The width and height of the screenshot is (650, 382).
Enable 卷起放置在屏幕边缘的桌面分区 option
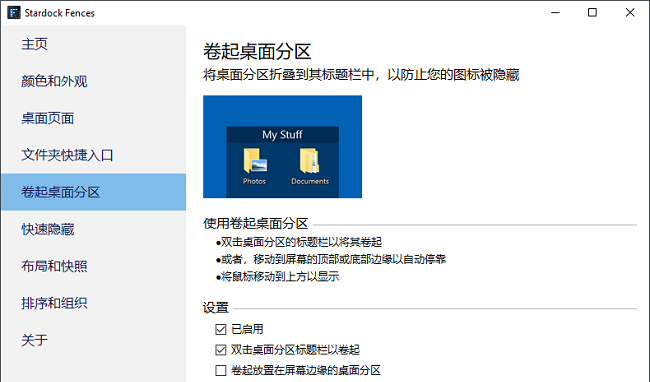pyautogui.click(x=221, y=370)
